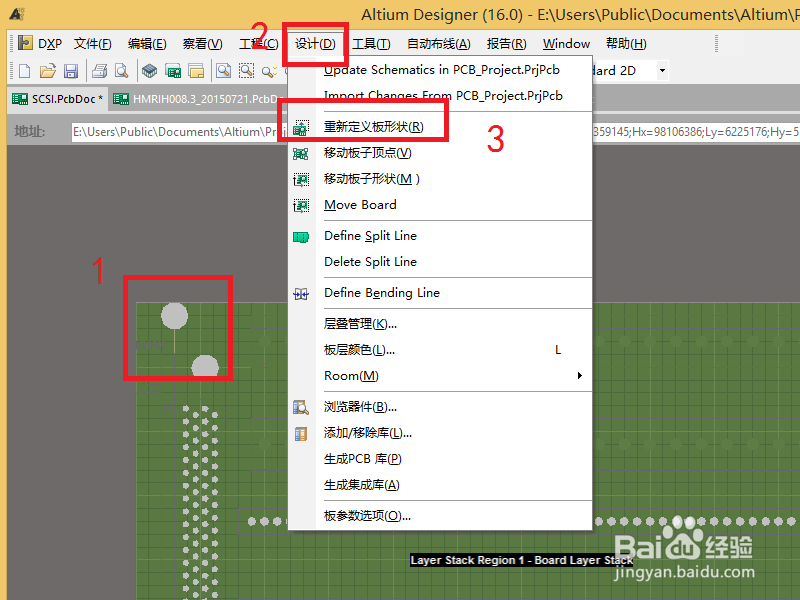Click the move board vertices icon
Screen dimensions: 800x600
(x=301, y=153)
